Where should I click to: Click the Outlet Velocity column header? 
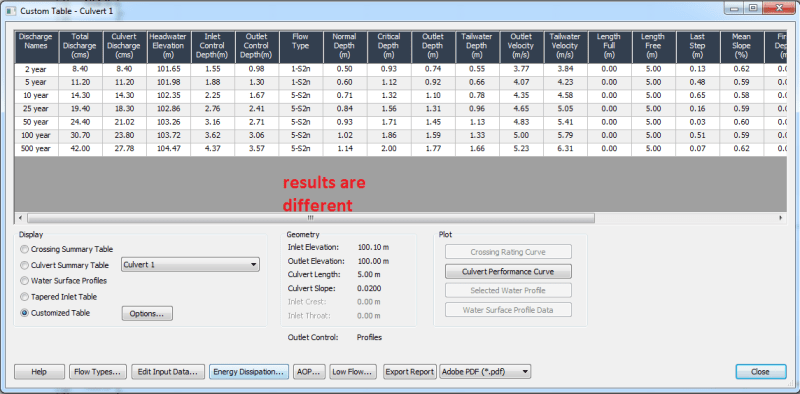(x=521, y=47)
